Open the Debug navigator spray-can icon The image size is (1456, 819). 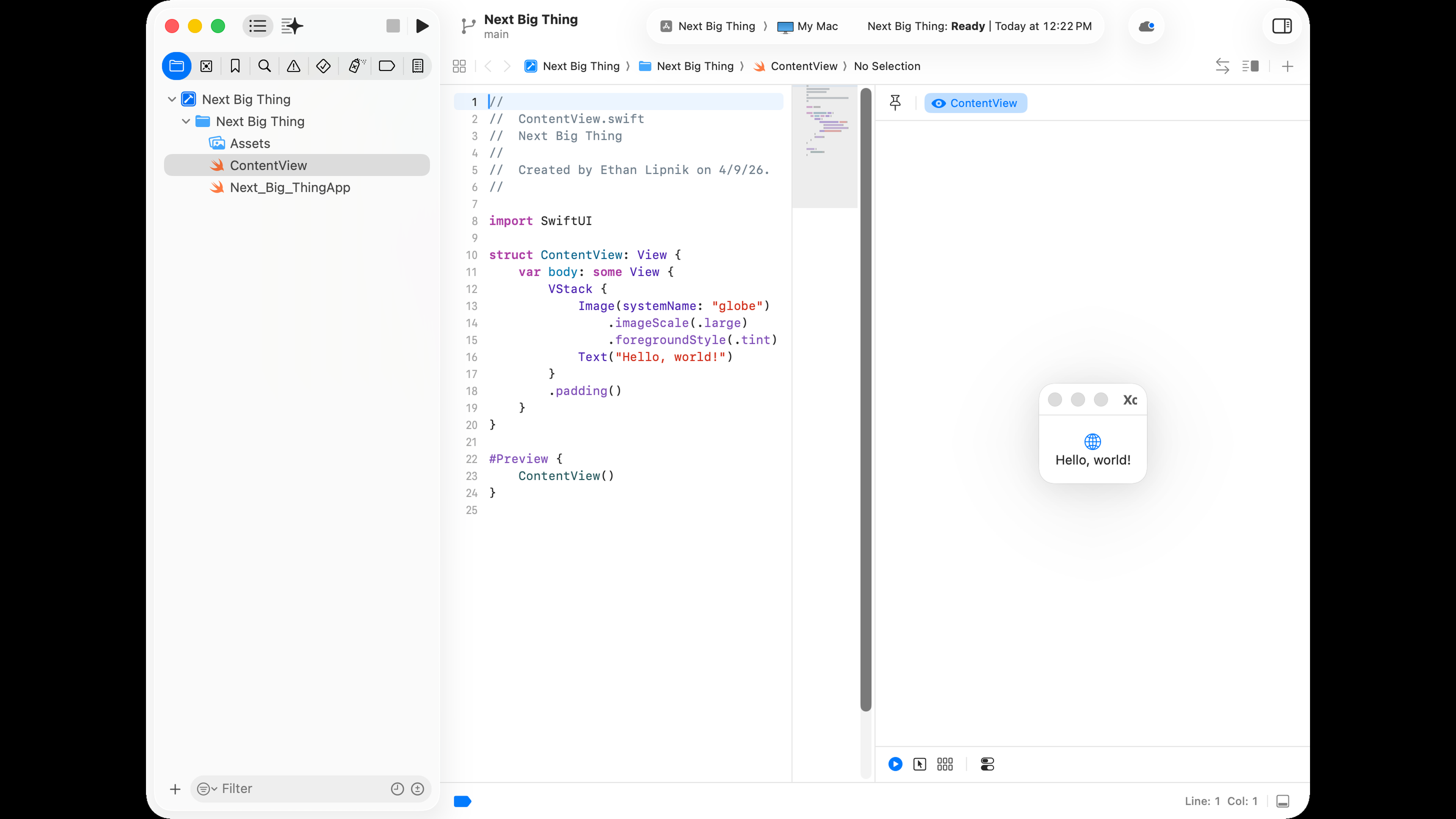click(356, 66)
